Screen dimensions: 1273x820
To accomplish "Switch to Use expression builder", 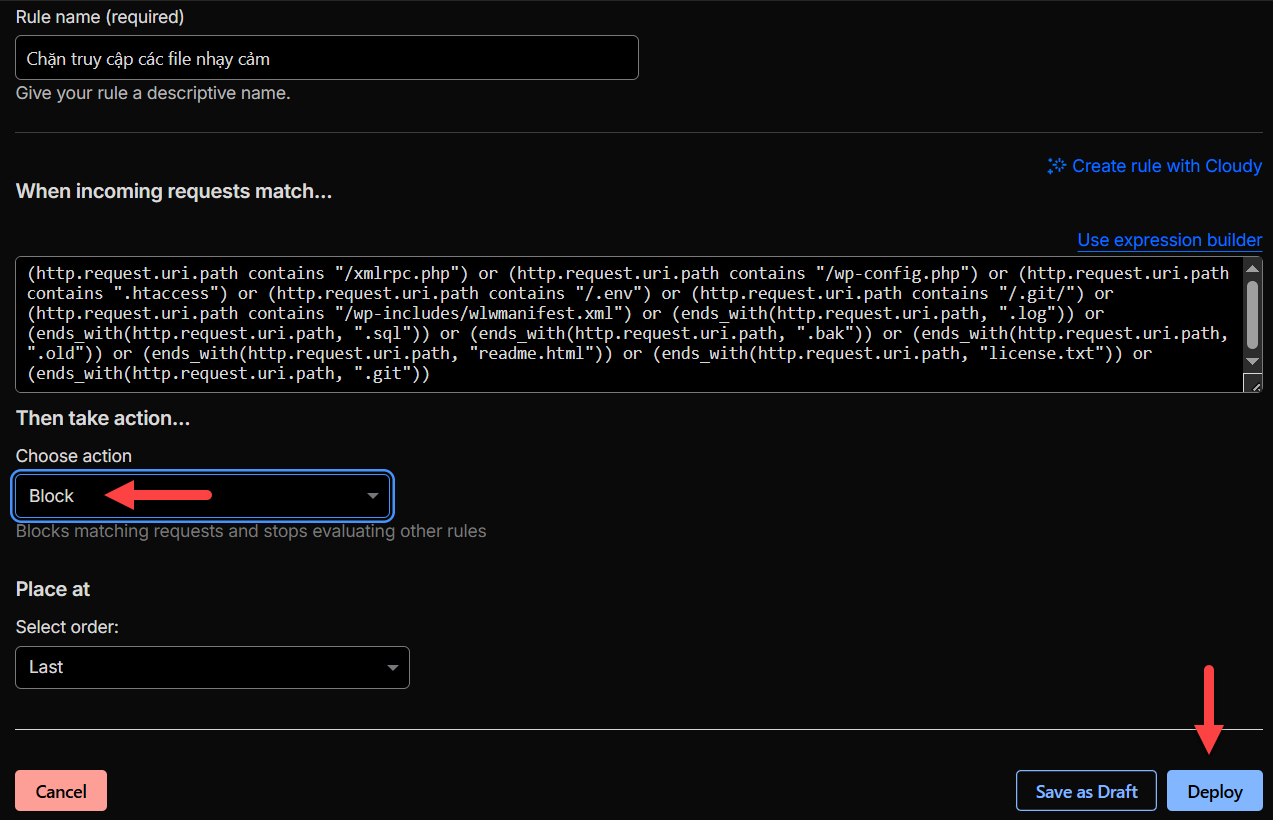I will click(x=1169, y=240).
